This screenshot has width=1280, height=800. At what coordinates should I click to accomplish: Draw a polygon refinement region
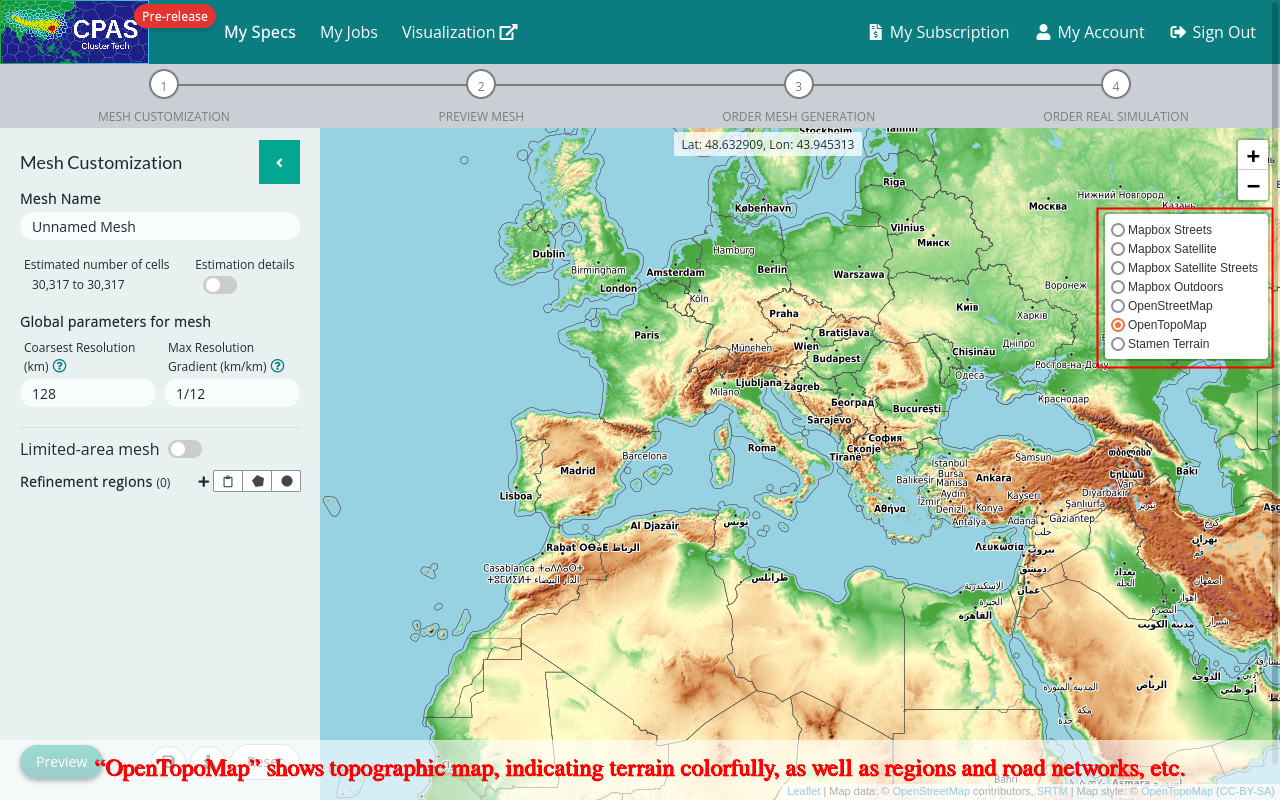[x=258, y=481]
